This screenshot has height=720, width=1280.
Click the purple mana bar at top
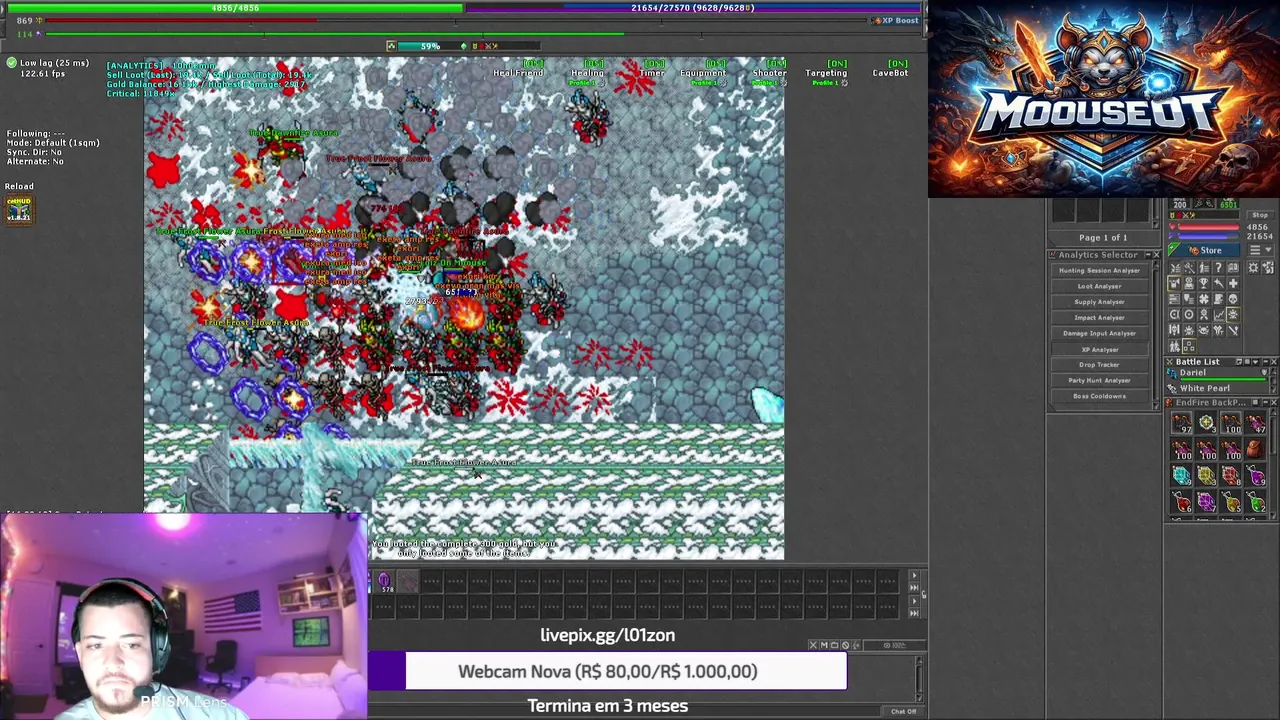[x=693, y=8]
